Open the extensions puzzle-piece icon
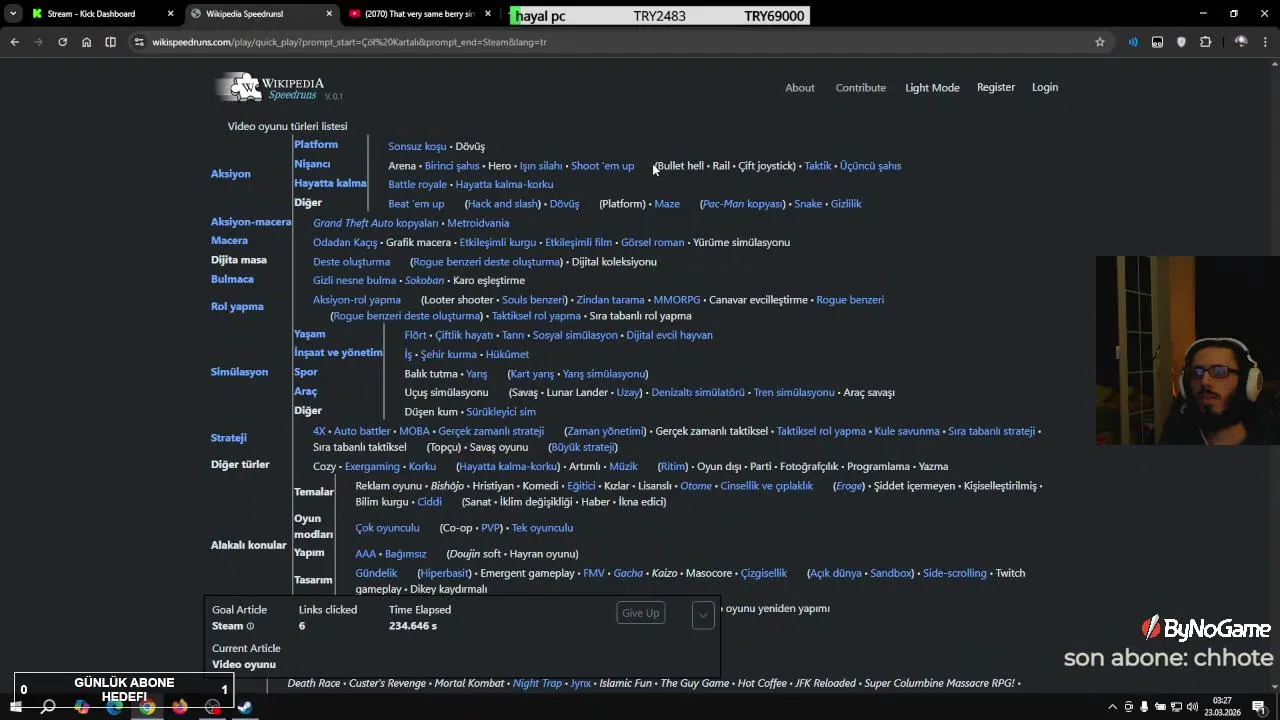Viewport: 1280px width, 720px height. tap(1205, 42)
